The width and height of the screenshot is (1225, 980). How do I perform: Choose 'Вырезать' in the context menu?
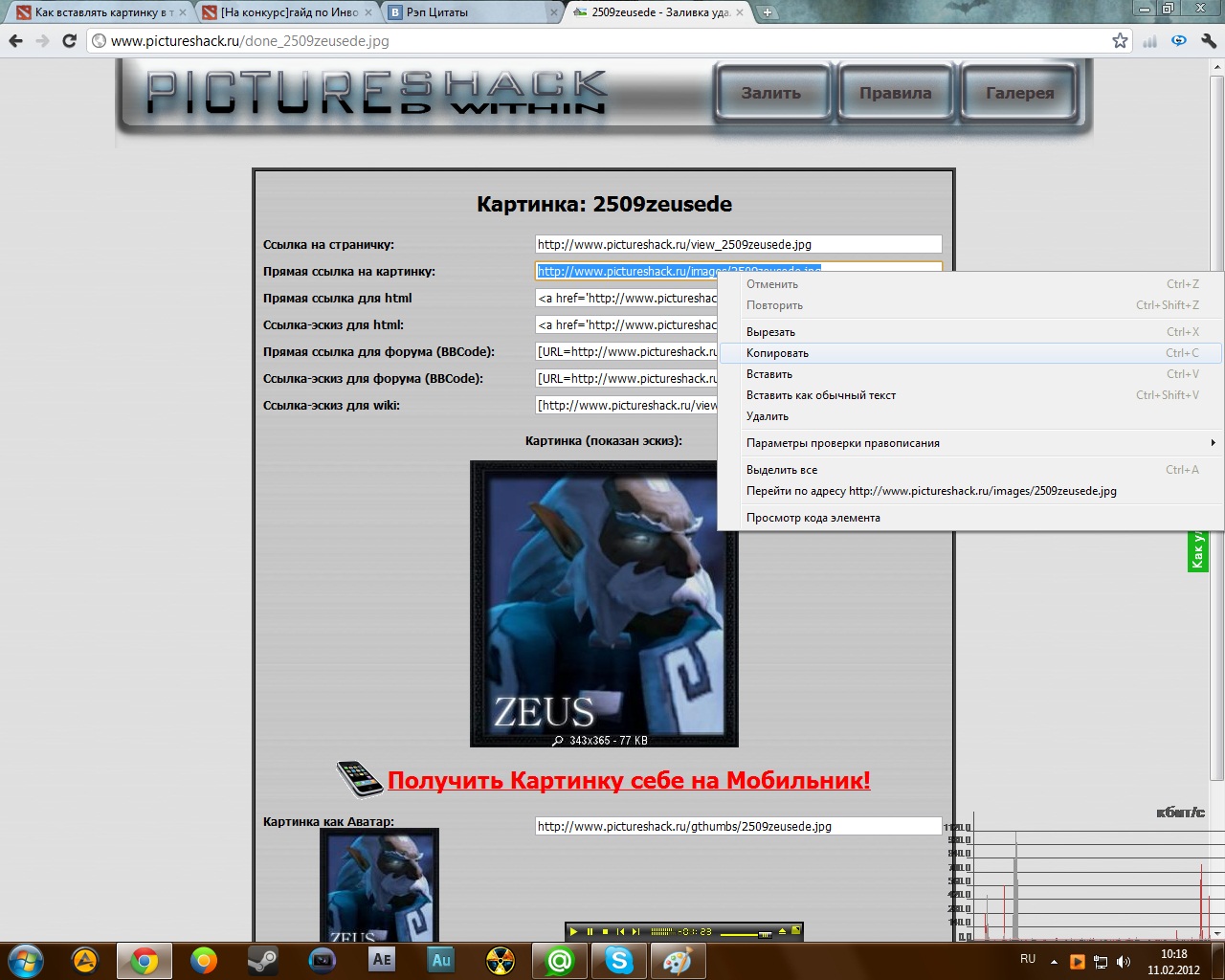point(970,332)
